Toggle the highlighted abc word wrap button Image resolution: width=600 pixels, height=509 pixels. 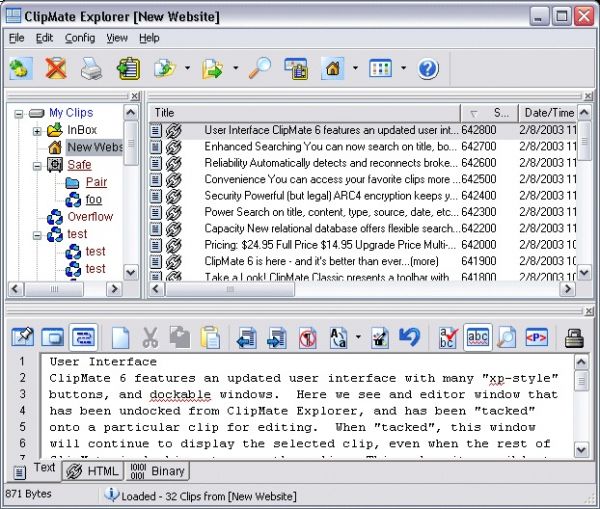click(x=478, y=337)
